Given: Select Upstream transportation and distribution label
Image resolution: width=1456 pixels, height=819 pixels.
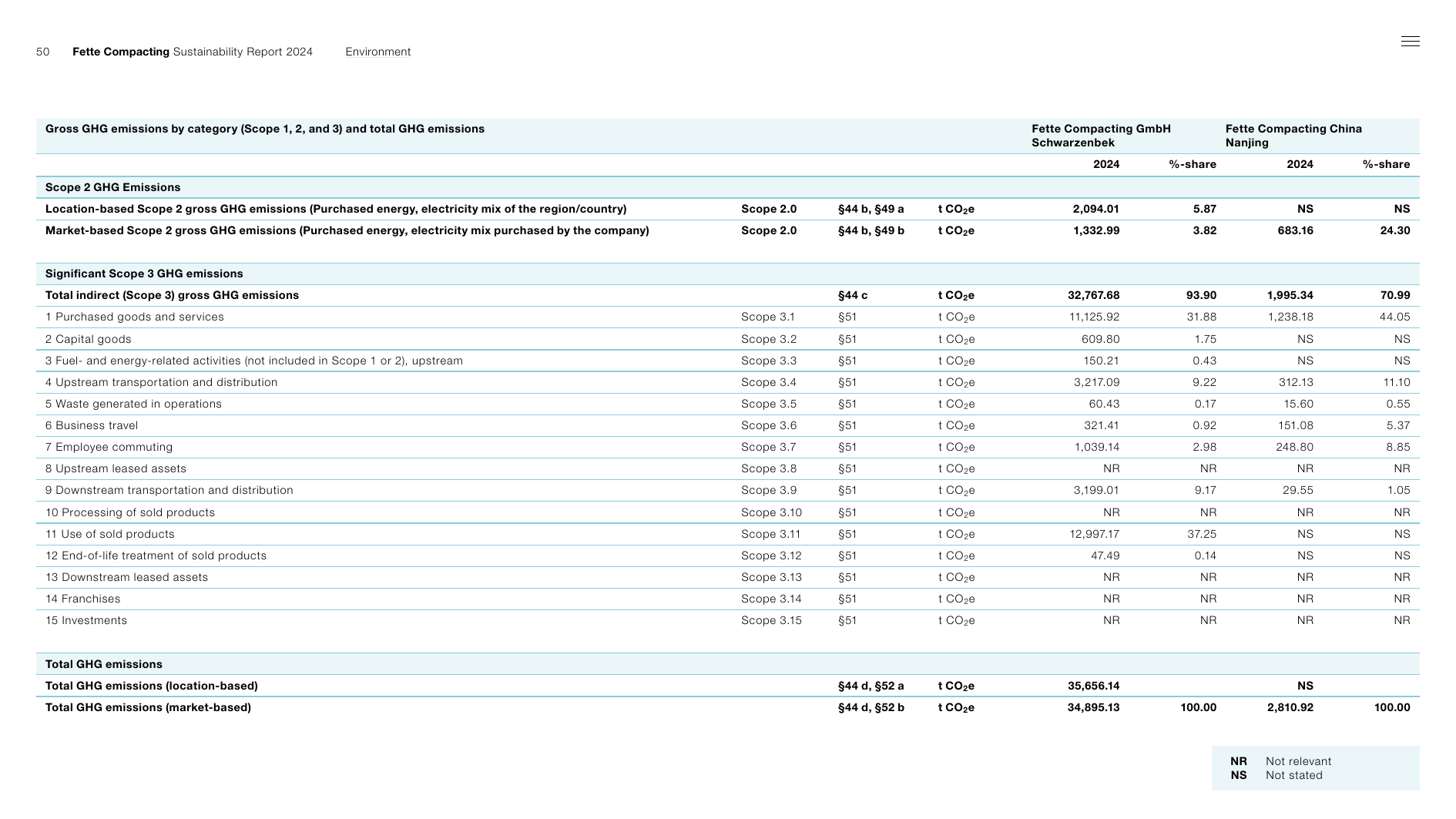Looking at the screenshot, I should pyautogui.click(x=161, y=382).
